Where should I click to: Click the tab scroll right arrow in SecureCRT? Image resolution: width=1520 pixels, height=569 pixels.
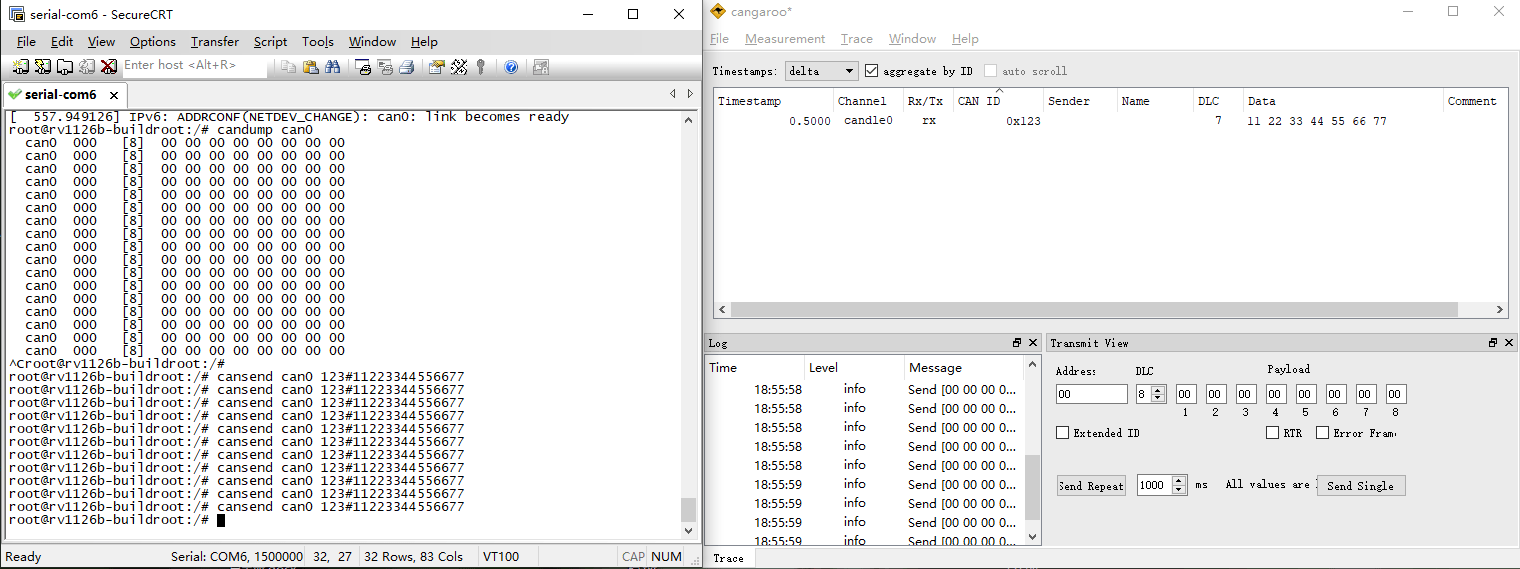tap(690, 94)
